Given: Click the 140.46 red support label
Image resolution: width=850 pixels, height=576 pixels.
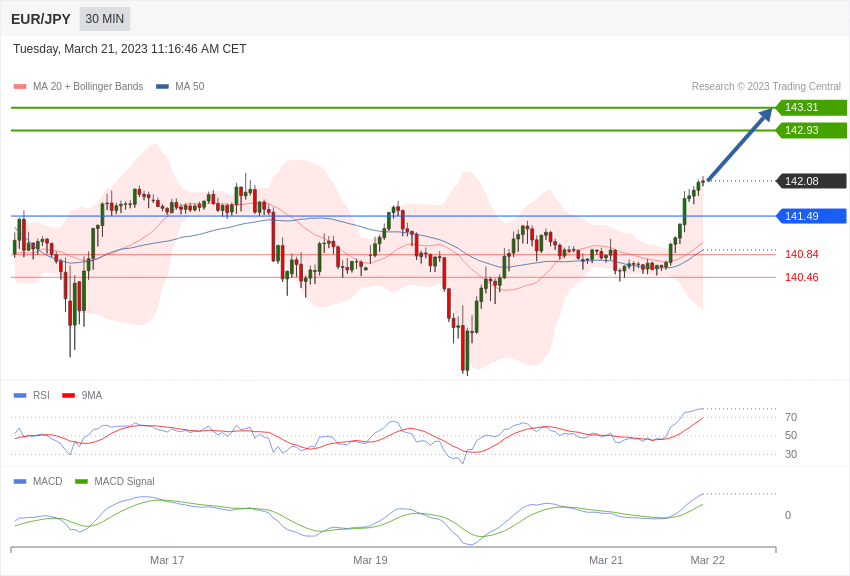Looking at the screenshot, I should (802, 277).
